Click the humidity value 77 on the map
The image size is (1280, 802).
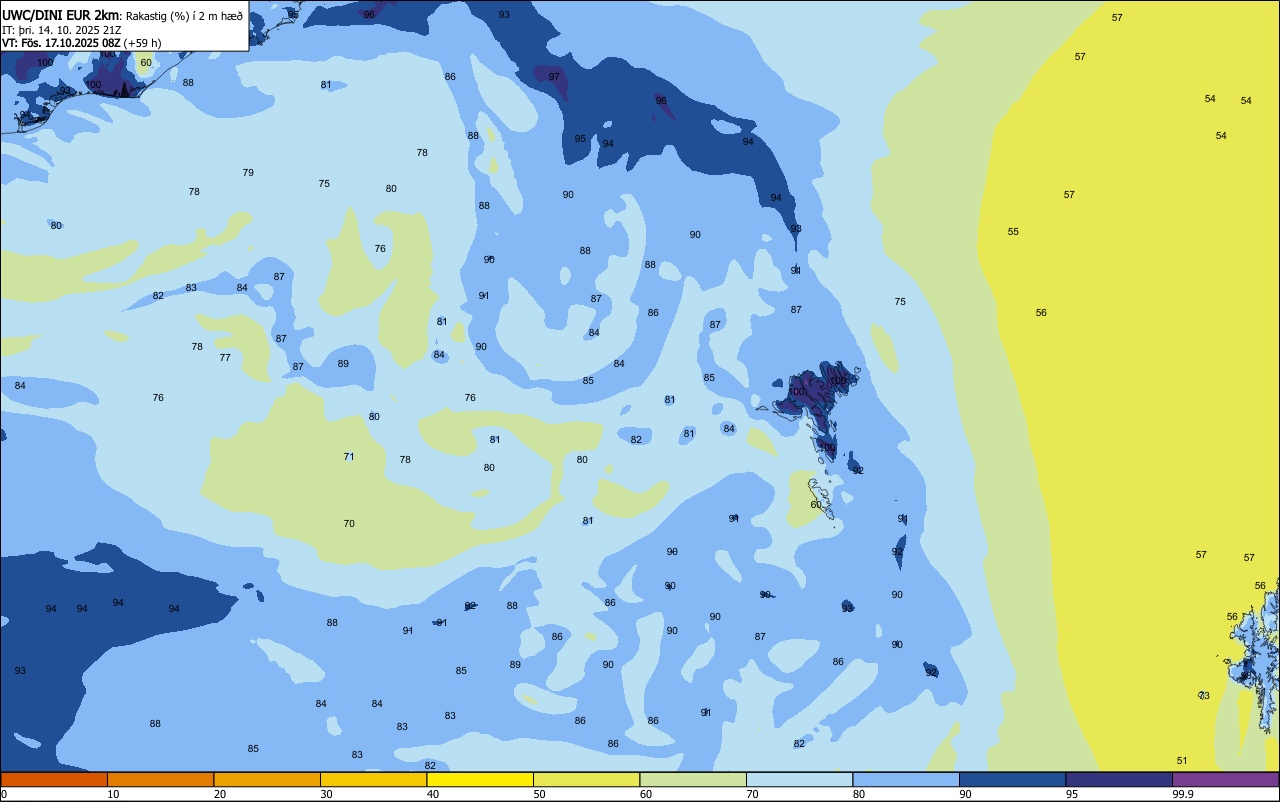(x=225, y=358)
